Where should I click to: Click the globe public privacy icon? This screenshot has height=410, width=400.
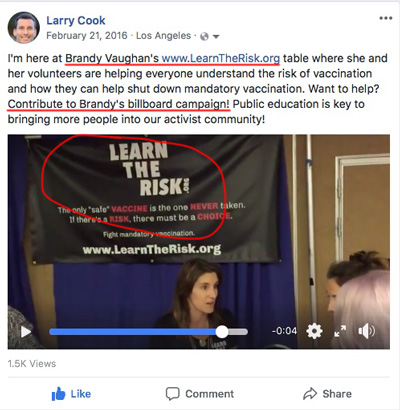[204, 36]
